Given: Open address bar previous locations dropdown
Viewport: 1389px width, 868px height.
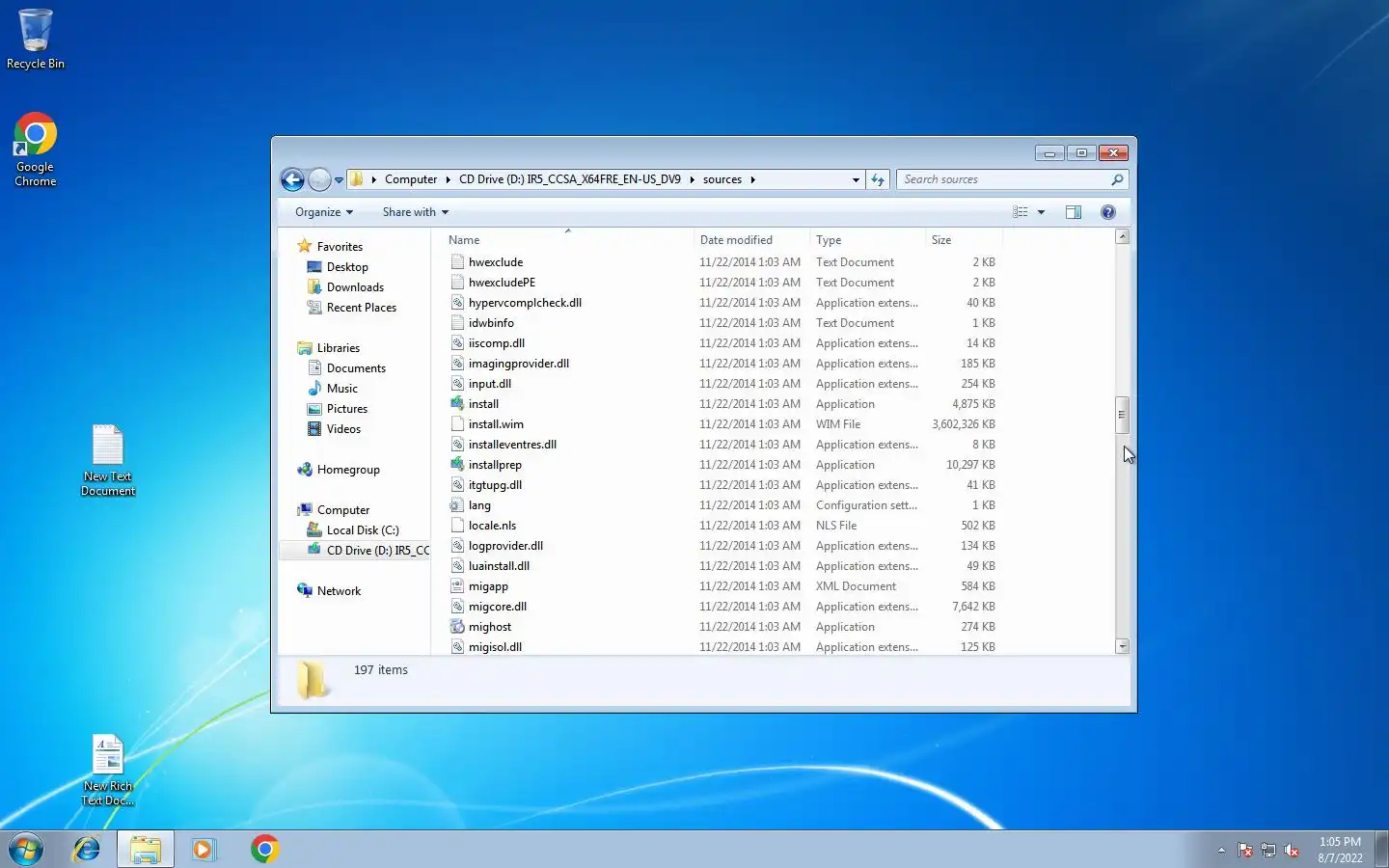Looking at the screenshot, I should pos(856,180).
